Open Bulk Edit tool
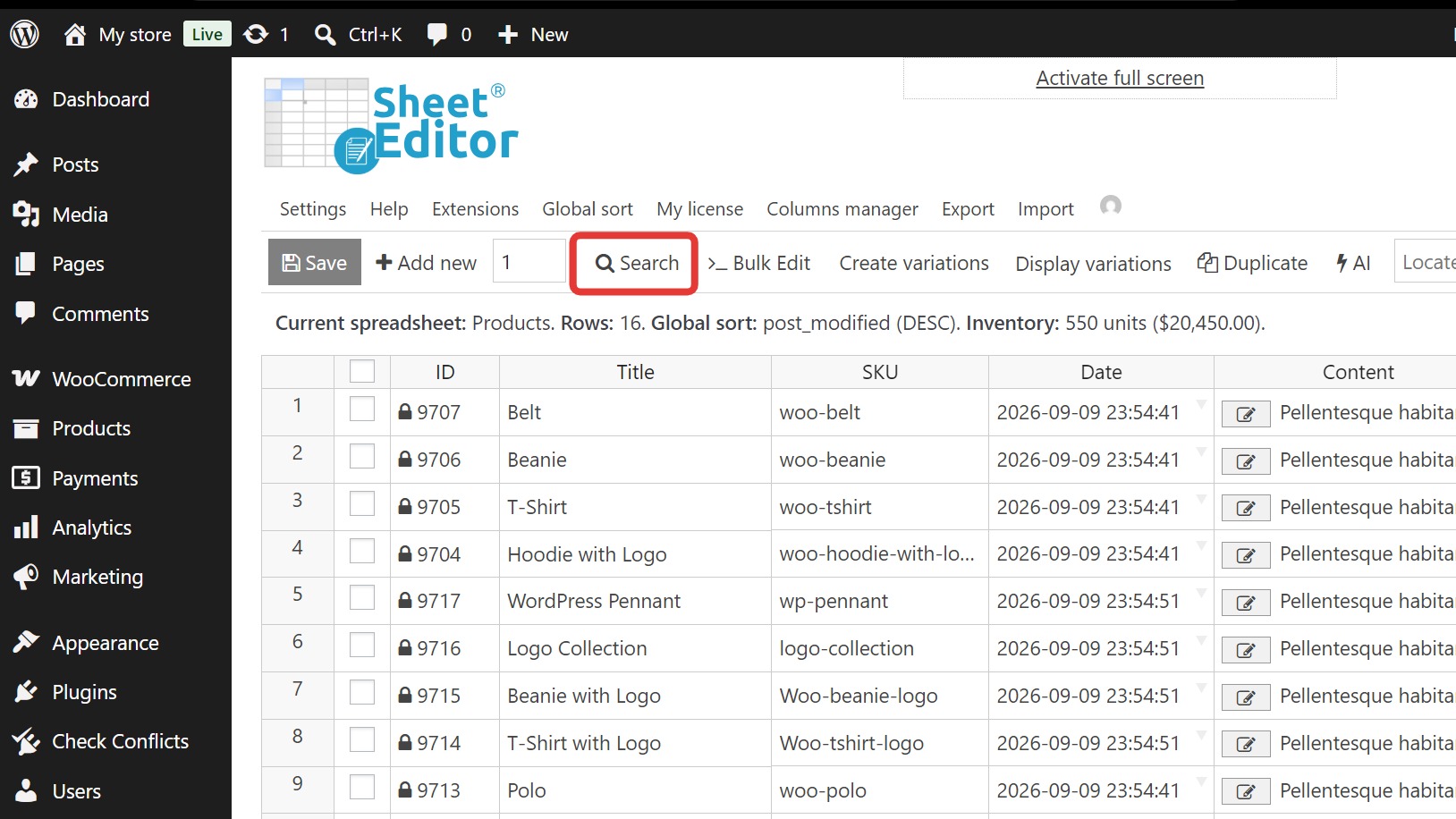Viewport: 1456px width, 819px height. click(759, 263)
